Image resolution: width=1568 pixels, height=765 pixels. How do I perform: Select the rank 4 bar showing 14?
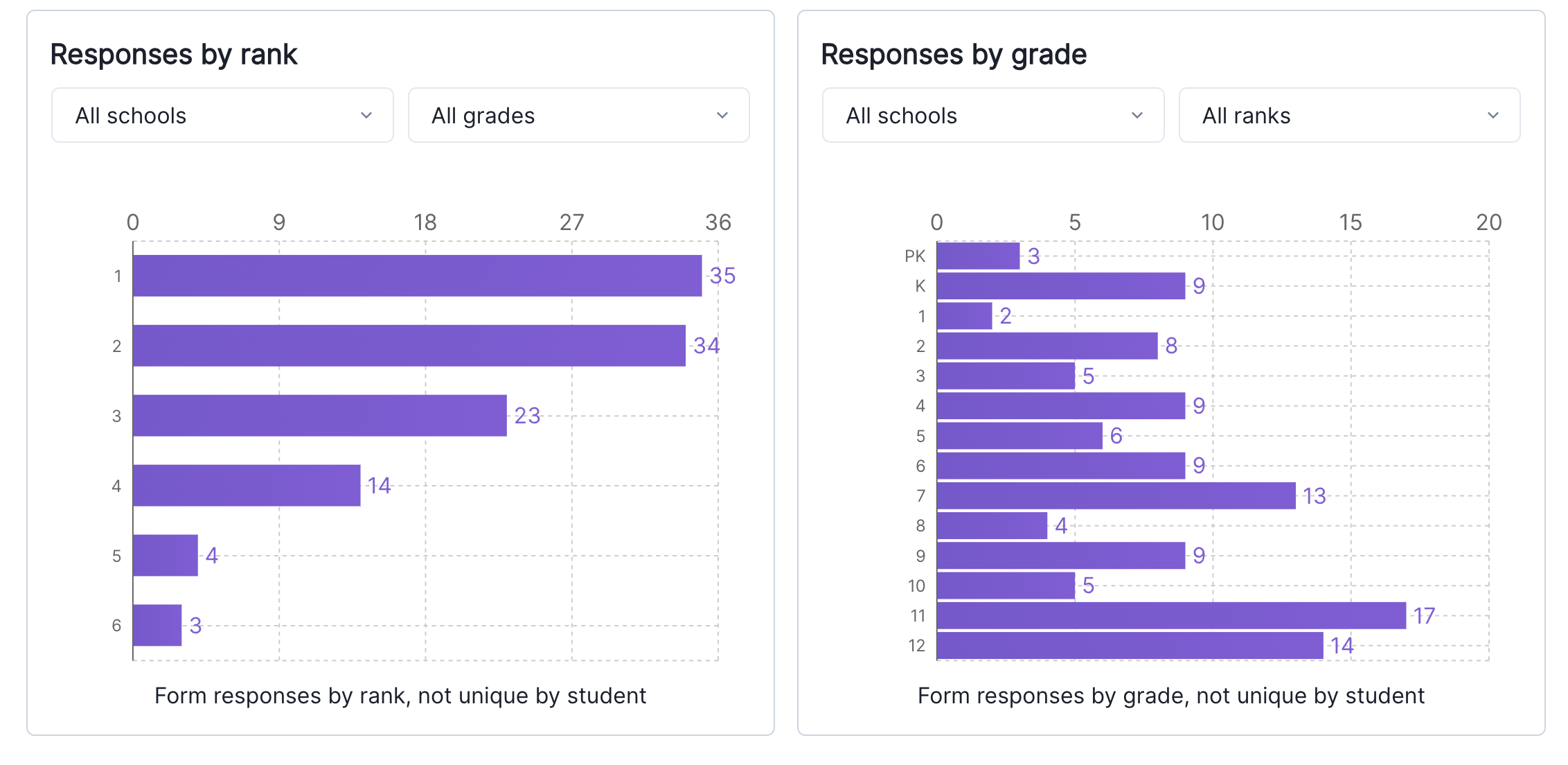point(247,486)
